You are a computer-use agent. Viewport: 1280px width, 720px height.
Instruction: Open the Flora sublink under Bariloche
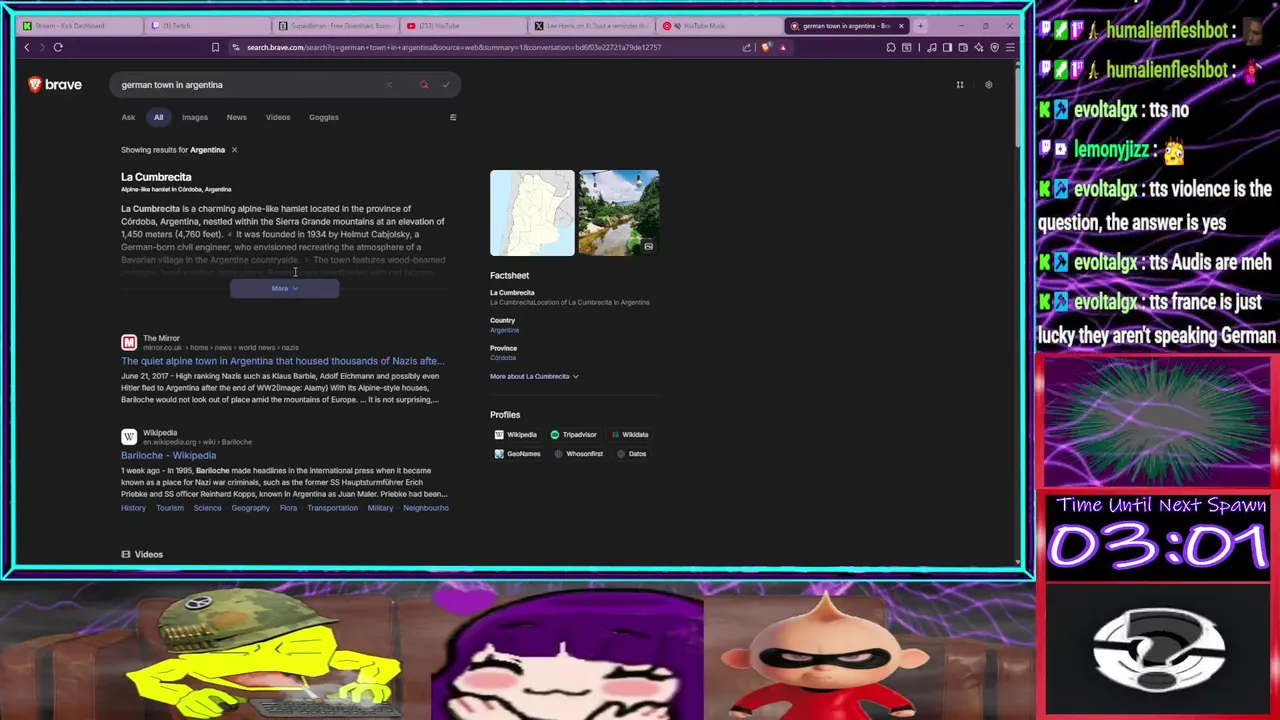(x=288, y=508)
